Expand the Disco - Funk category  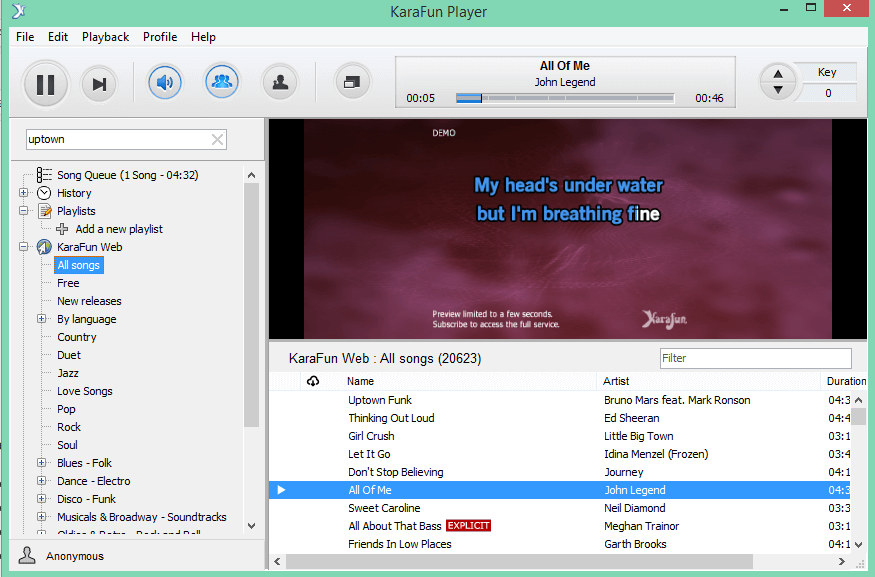(x=41, y=498)
